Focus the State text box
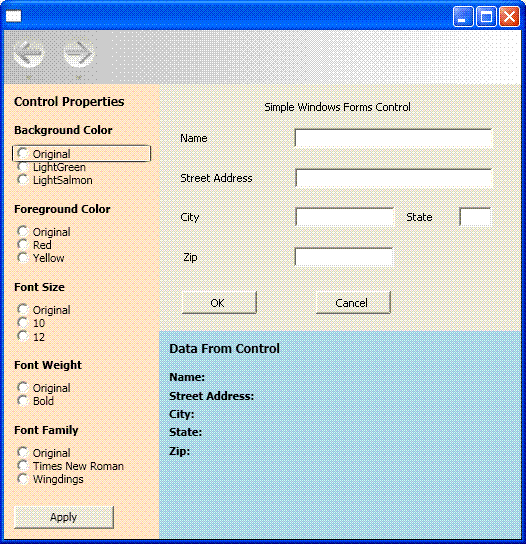 [x=475, y=217]
